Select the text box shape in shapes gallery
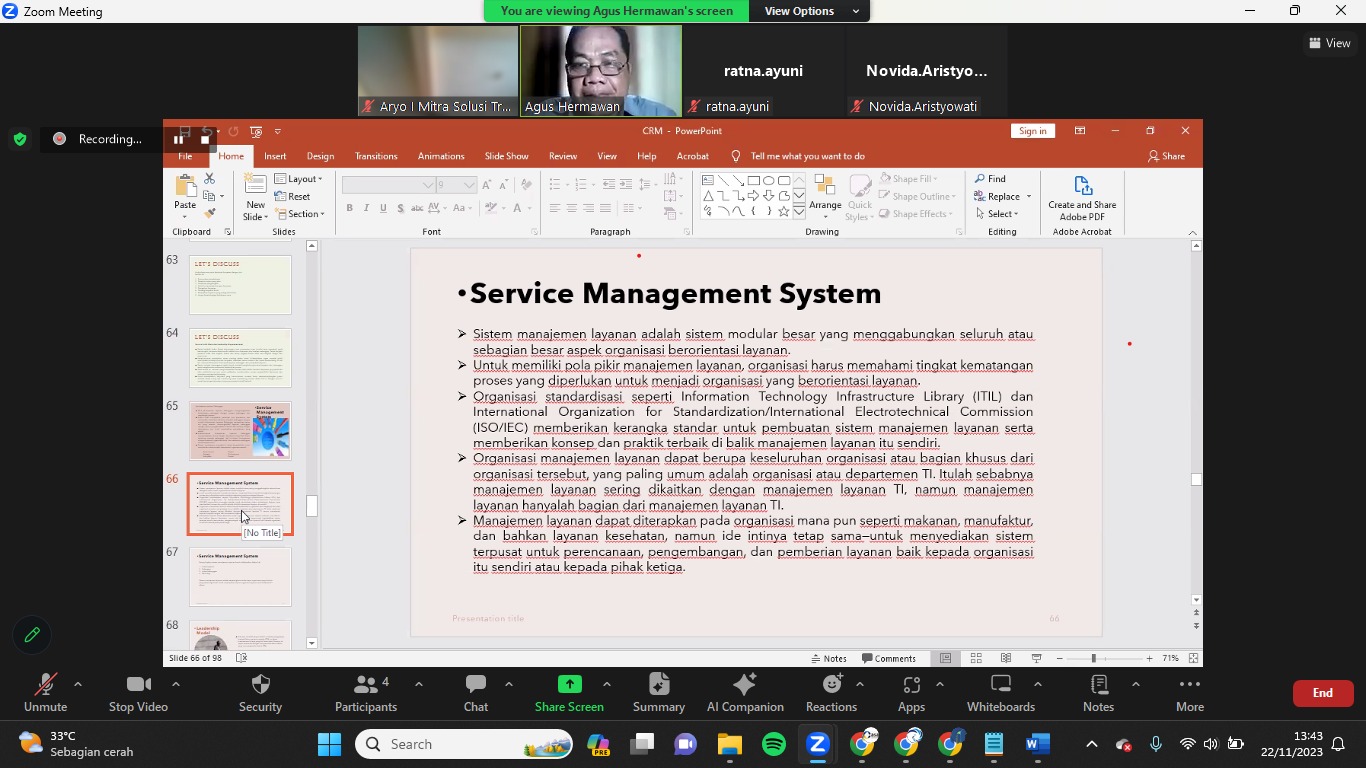 (x=708, y=180)
